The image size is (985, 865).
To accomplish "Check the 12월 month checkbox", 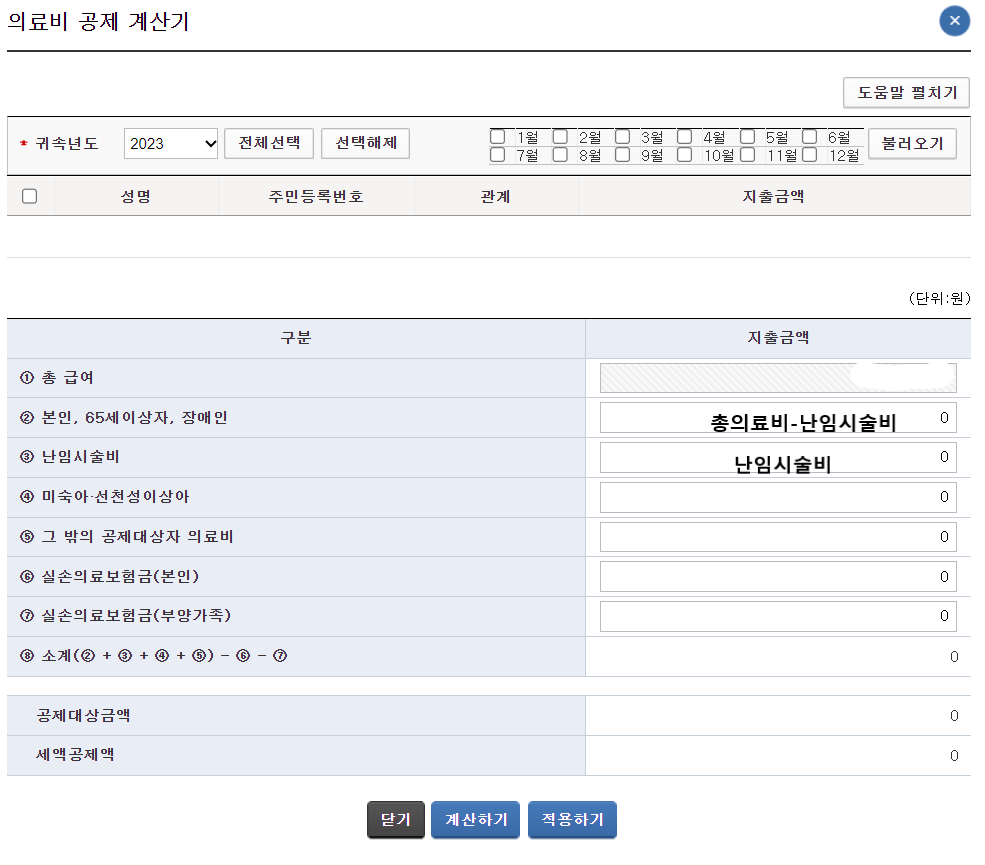I will click(810, 153).
